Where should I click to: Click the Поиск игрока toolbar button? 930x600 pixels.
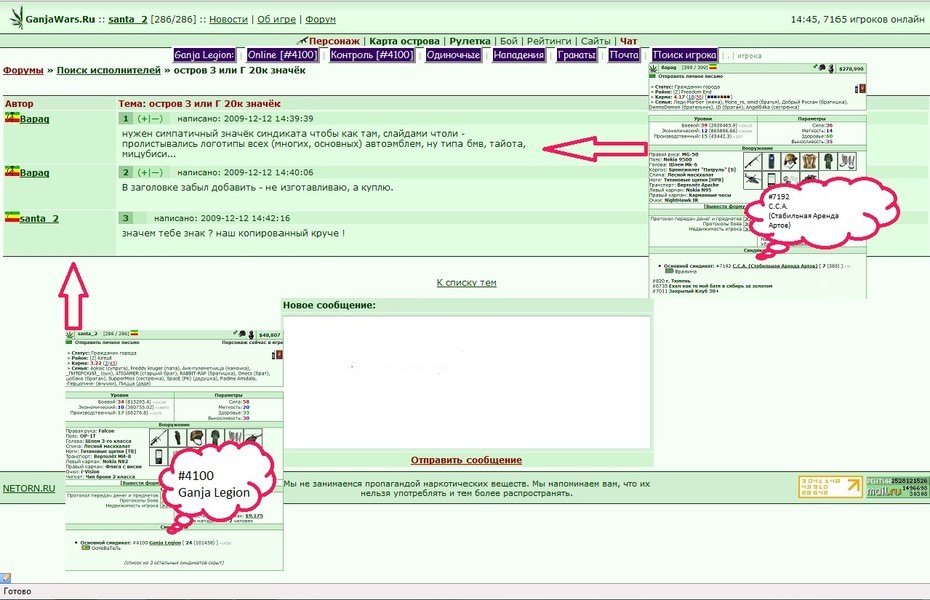(x=684, y=55)
